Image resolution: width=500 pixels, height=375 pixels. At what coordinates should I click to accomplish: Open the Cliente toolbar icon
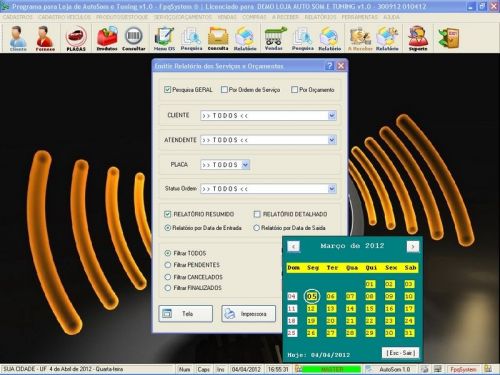[x=18, y=38]
